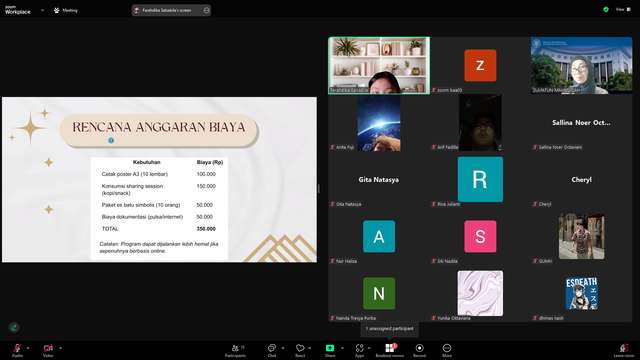Select the zoom baa03 participant tile
640x360 pixels.
pyautogui.click(x=480, y=65)
